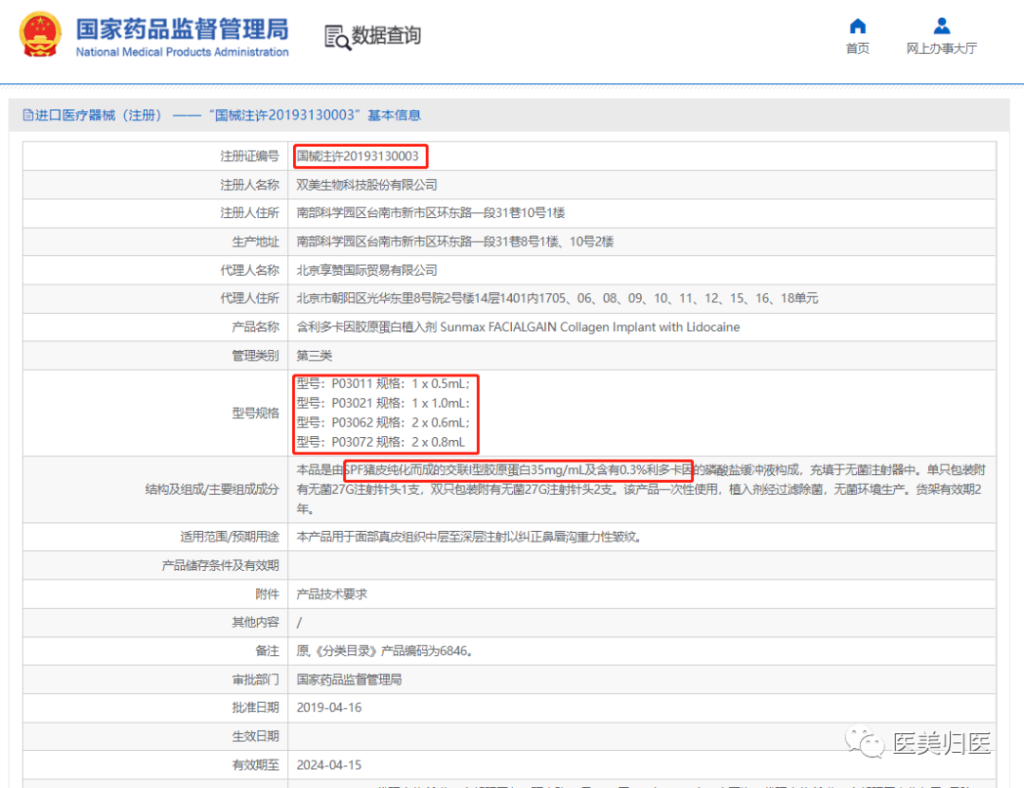The width and height of the screenshot is (1024, 788).
Task: Click the 网上办事大厅 label
Action: click(941, 48)
